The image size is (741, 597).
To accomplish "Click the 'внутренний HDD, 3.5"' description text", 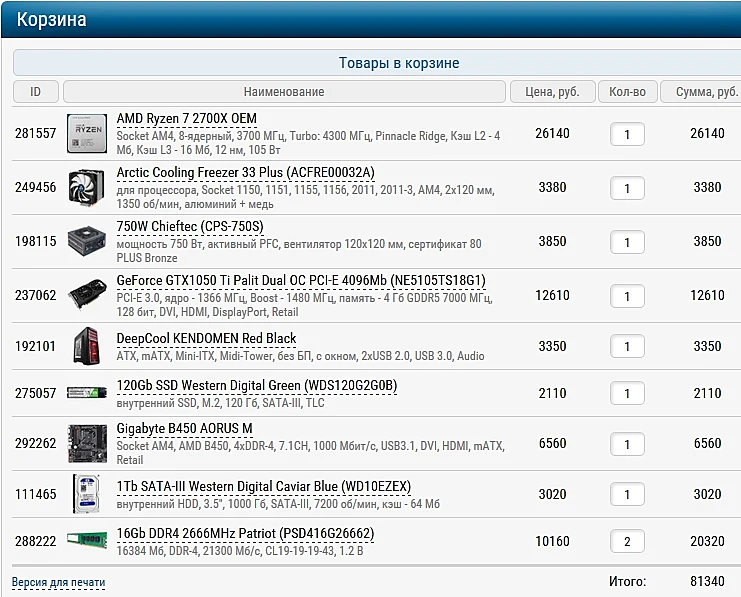I will coord(278,504).
